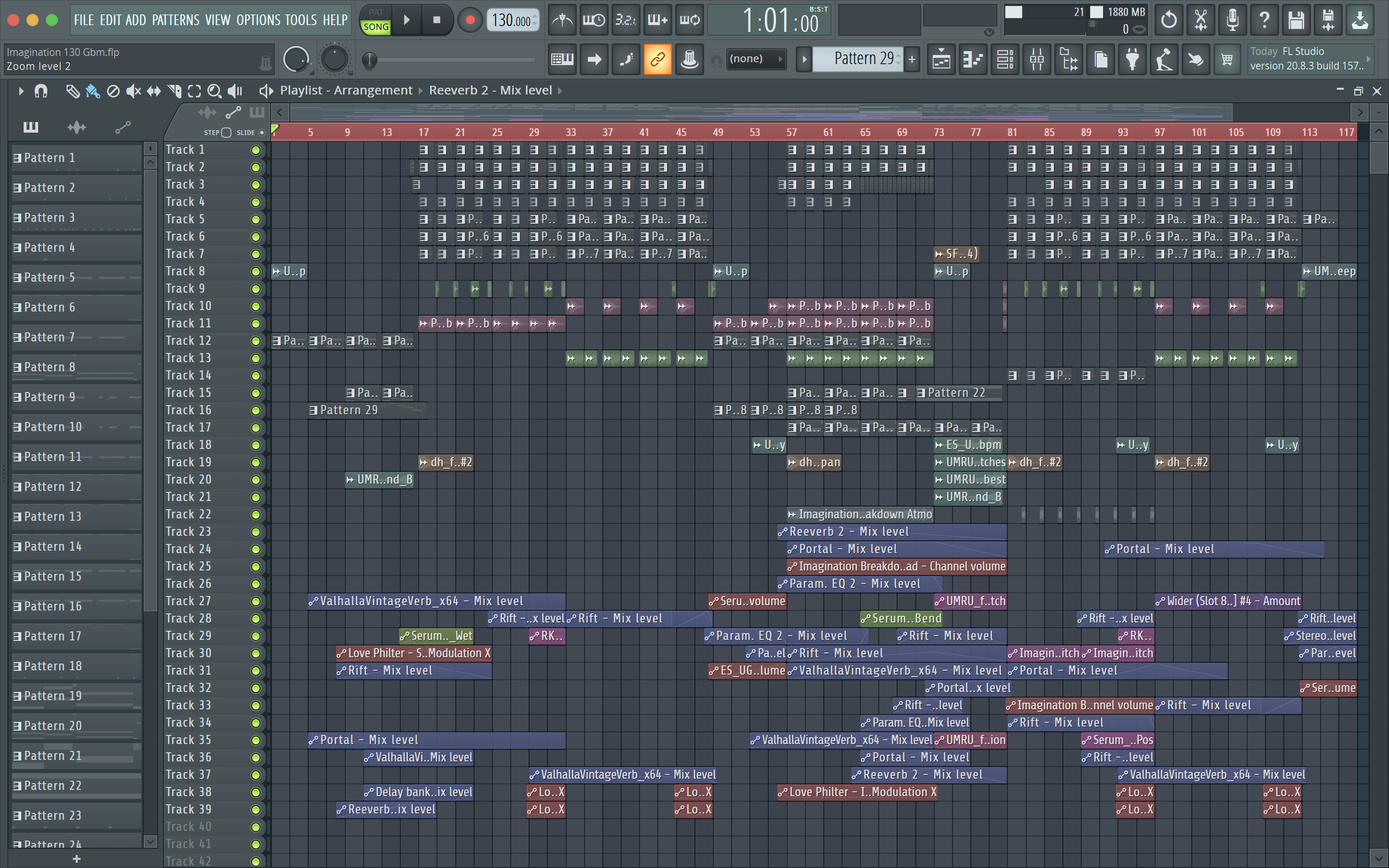Open the Mixer view
Viewport: 1389px width, 868px height.
click(x=1036, y=59)
